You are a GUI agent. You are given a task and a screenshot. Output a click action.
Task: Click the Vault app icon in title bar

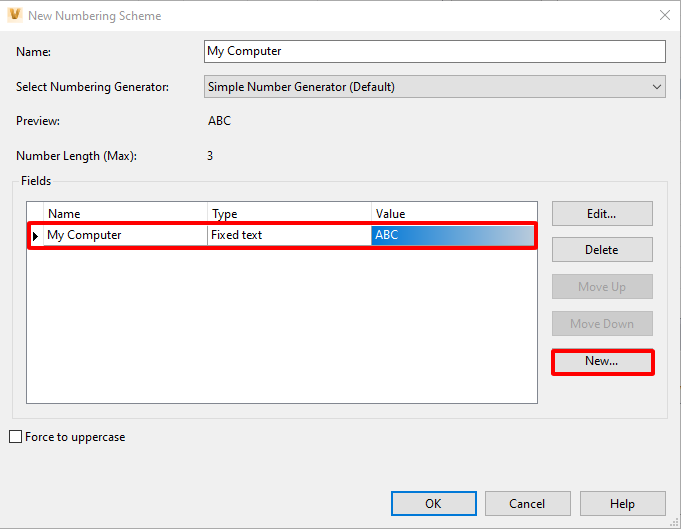point(14,15)
